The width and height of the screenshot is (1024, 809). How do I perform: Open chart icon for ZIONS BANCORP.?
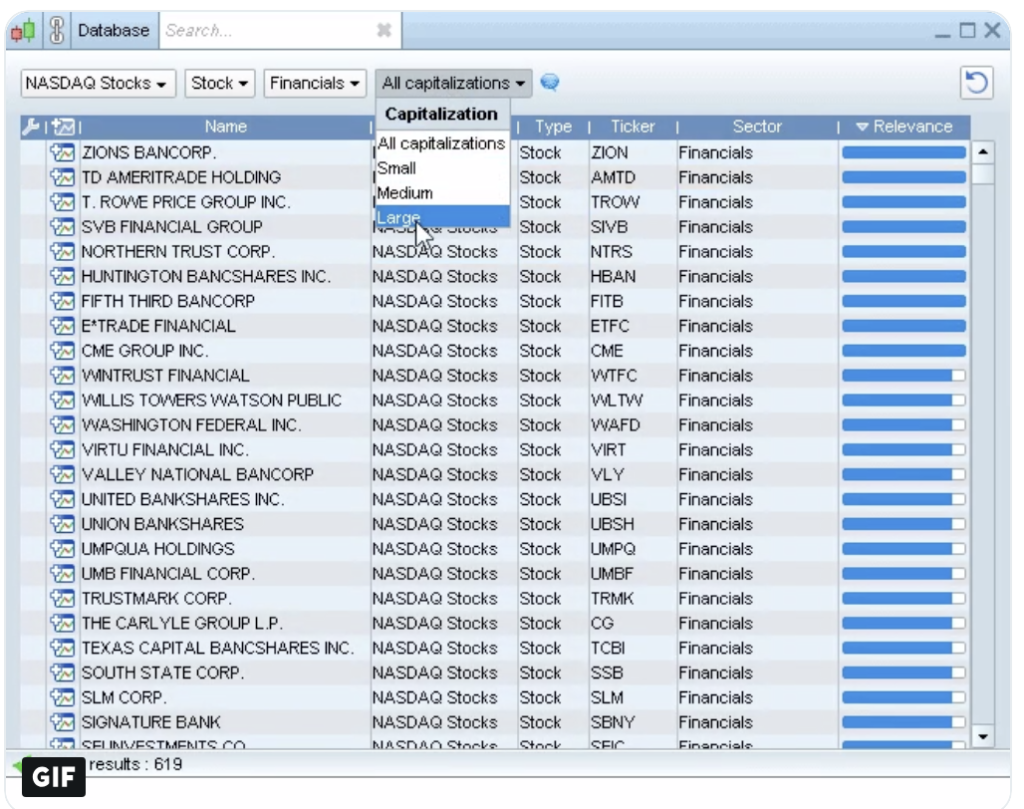(62, 153)
